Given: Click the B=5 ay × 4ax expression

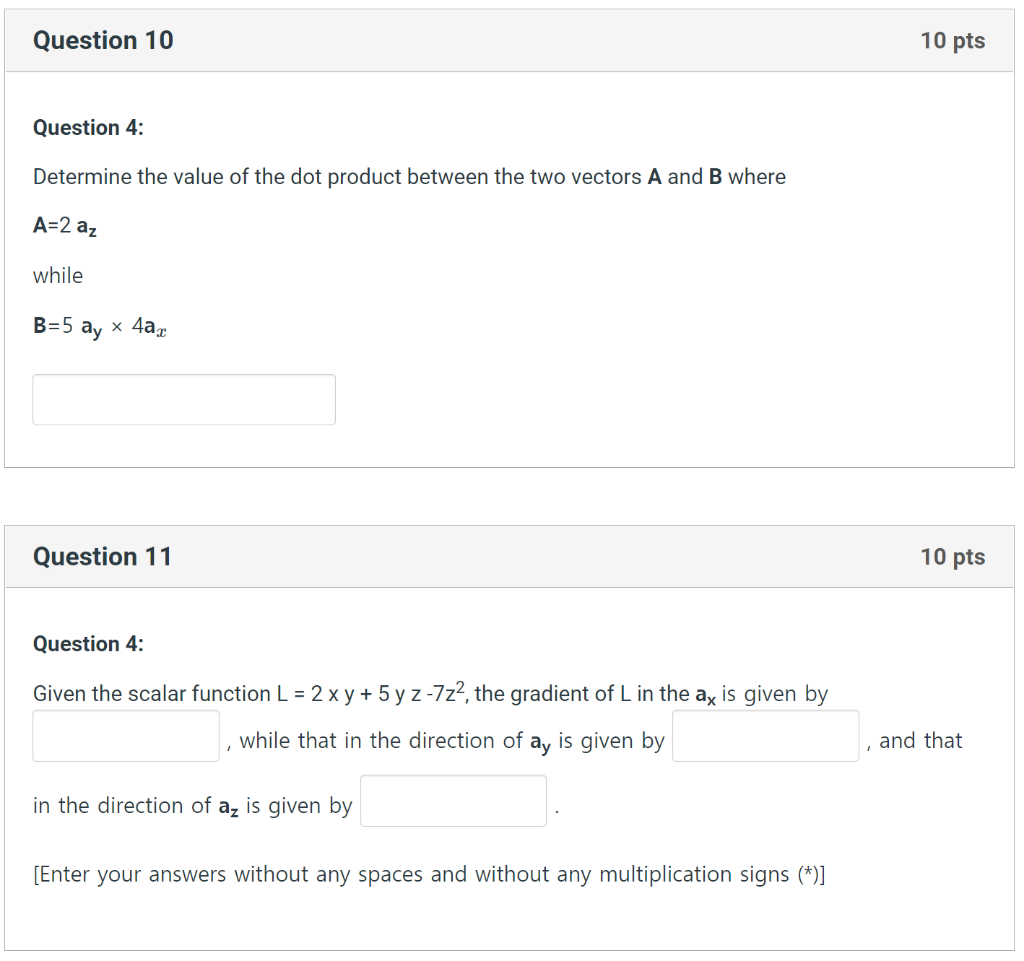Looking at the screenshot, I should click(100, 326).
